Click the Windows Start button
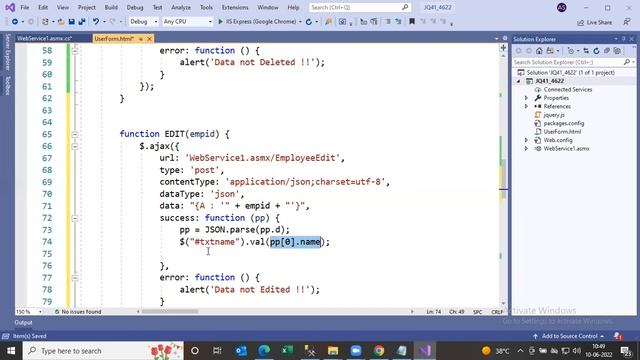The width and height of the screenshot is (640, 360). click(x=11, y=351)
